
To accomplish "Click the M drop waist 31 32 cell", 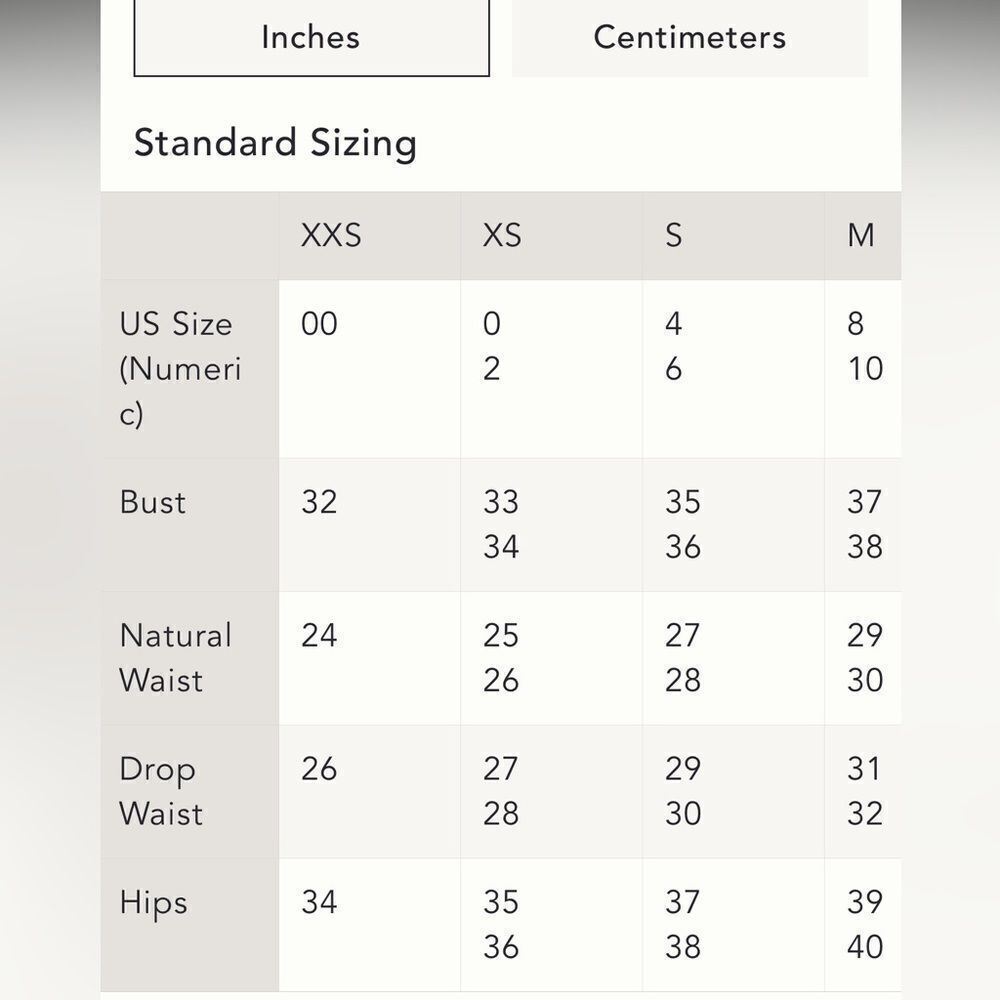I will coord(863,791).
